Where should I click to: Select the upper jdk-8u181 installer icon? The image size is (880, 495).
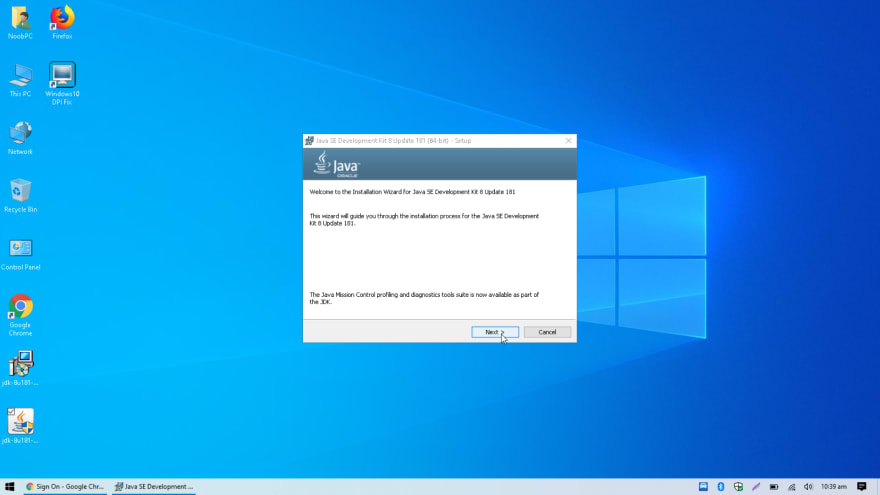(20, 368)
